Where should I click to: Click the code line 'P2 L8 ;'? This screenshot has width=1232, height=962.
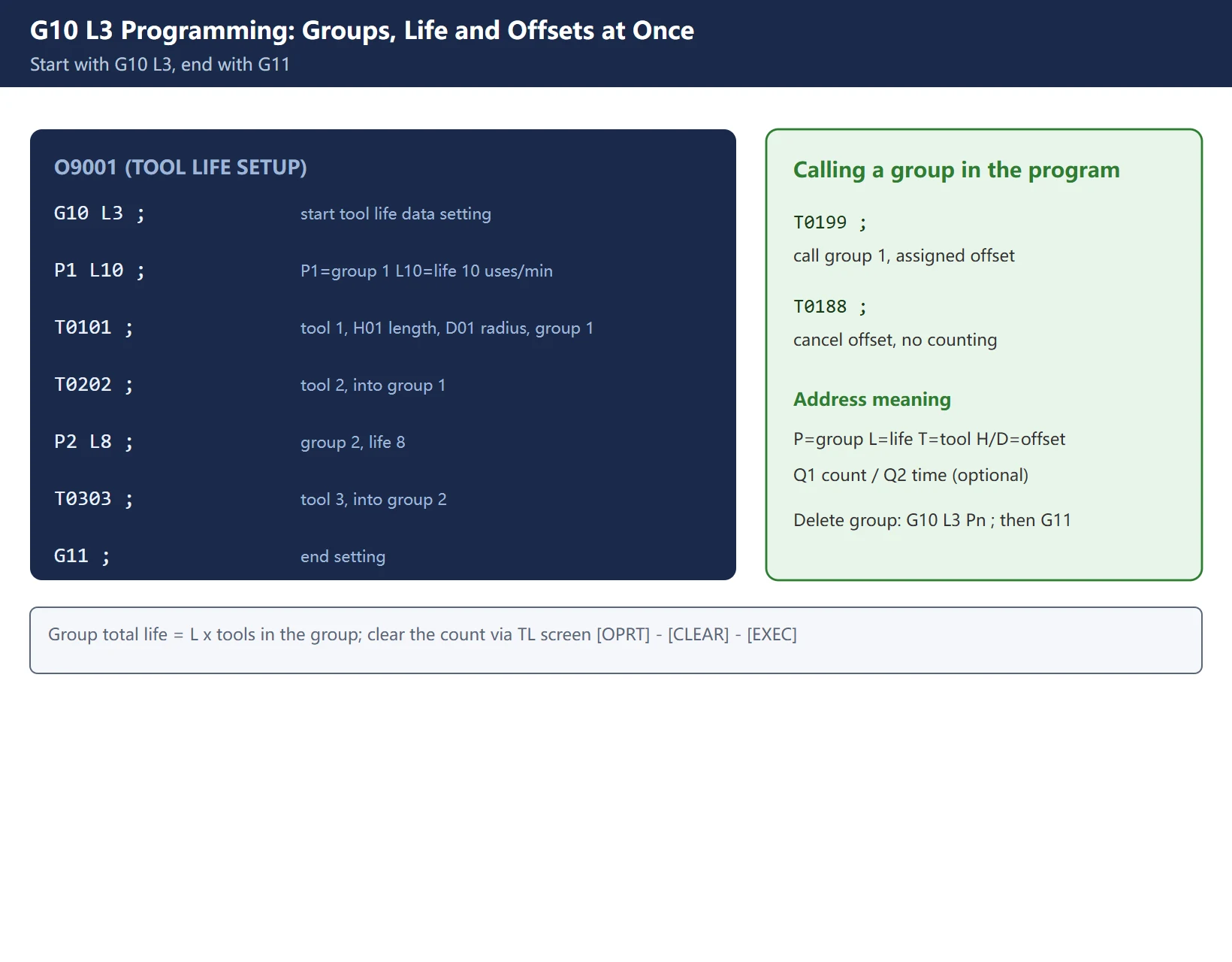click(94, 442)
